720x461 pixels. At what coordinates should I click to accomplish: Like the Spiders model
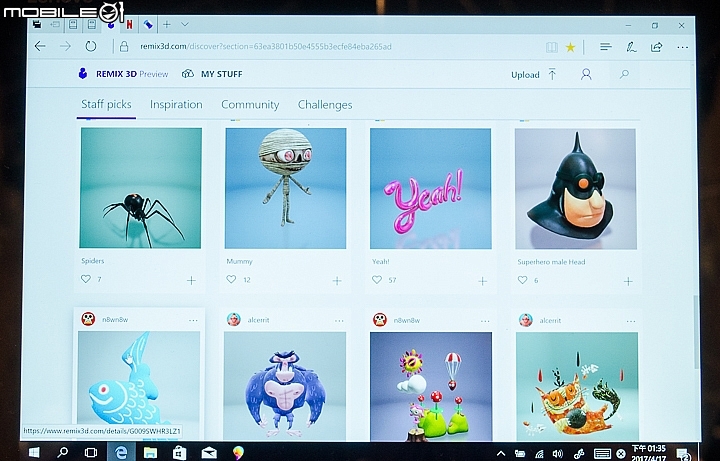tap(86, 279)
